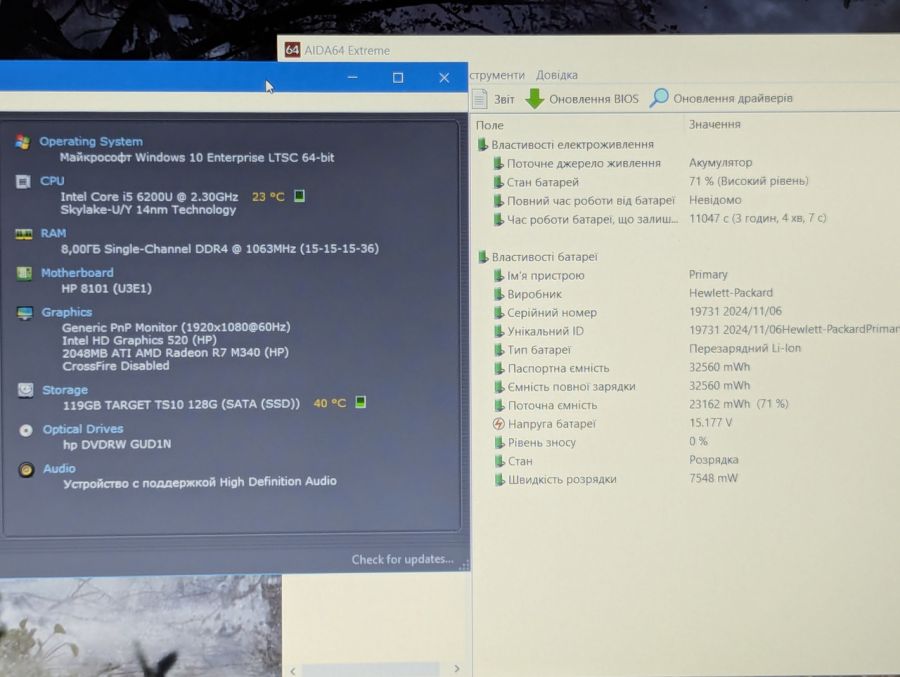Screen dimensions: 900x677
Task: Open the Operating System section link
Action: click(91, 141)
